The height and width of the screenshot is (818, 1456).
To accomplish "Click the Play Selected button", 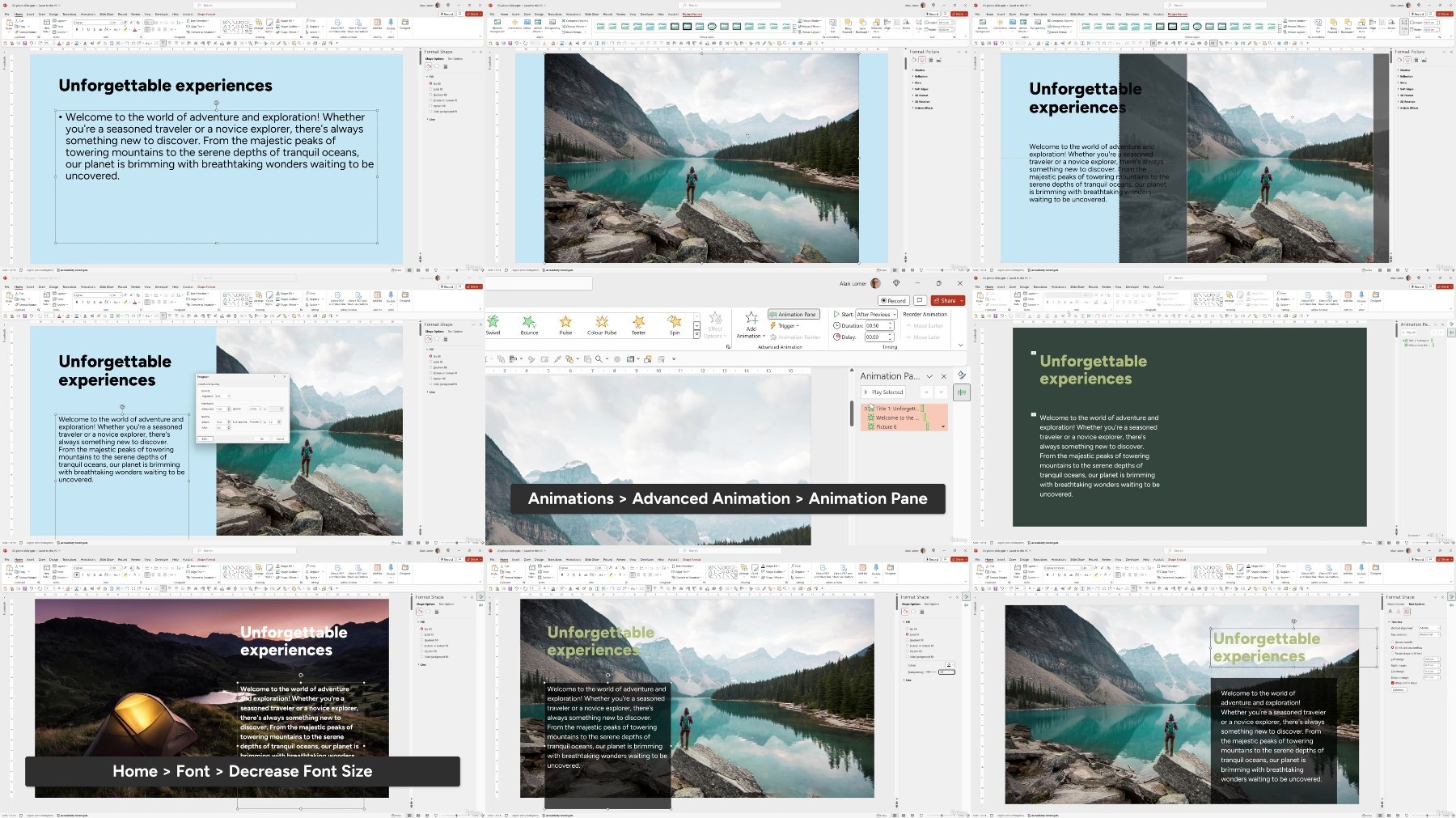I will (x=883, y=392).
